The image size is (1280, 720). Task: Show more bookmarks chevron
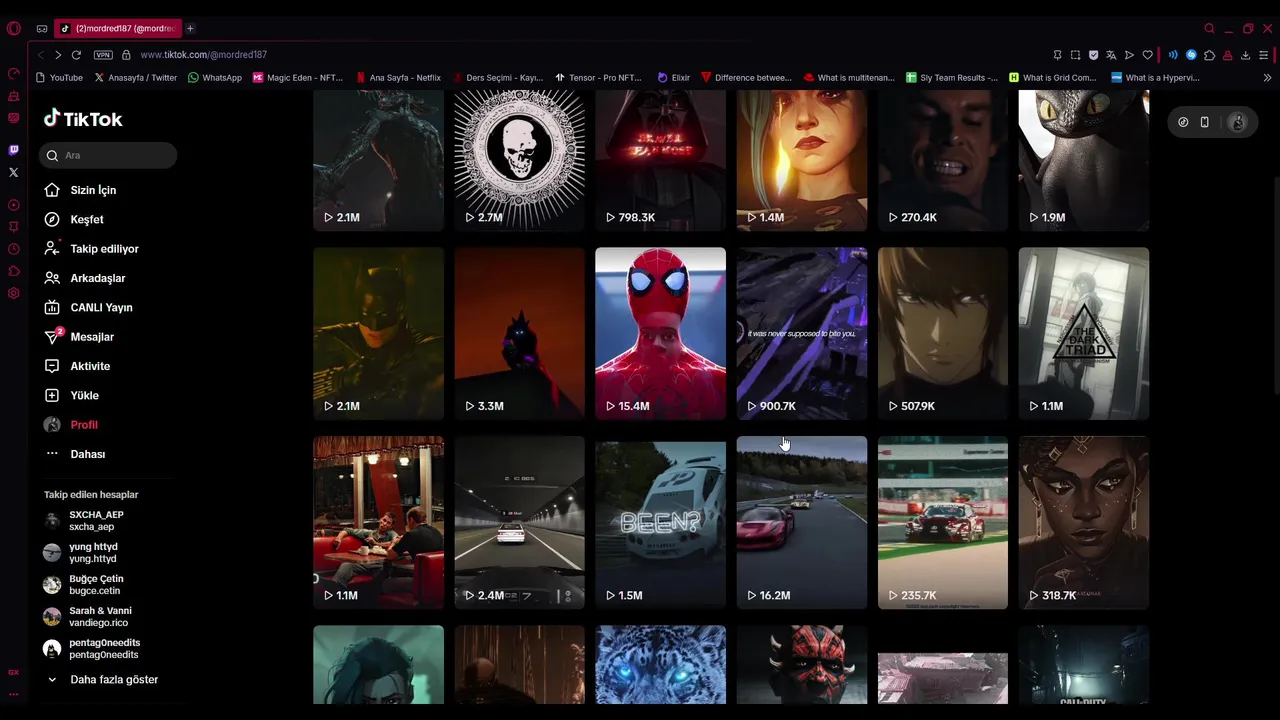click(x=1267, y=77)
